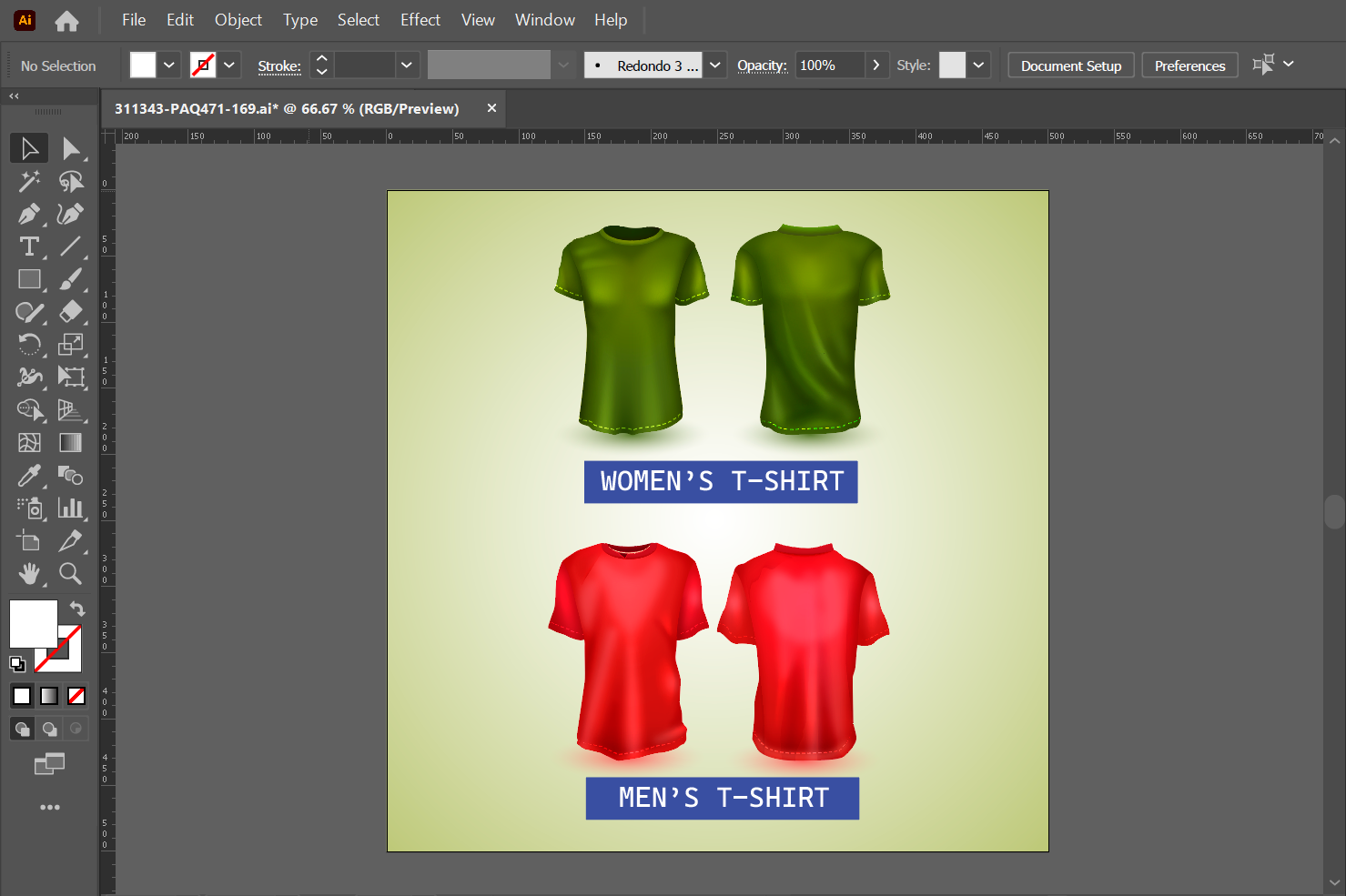Open the File menu
This screenshot has width=1346, height=896.
click(134, 20)
